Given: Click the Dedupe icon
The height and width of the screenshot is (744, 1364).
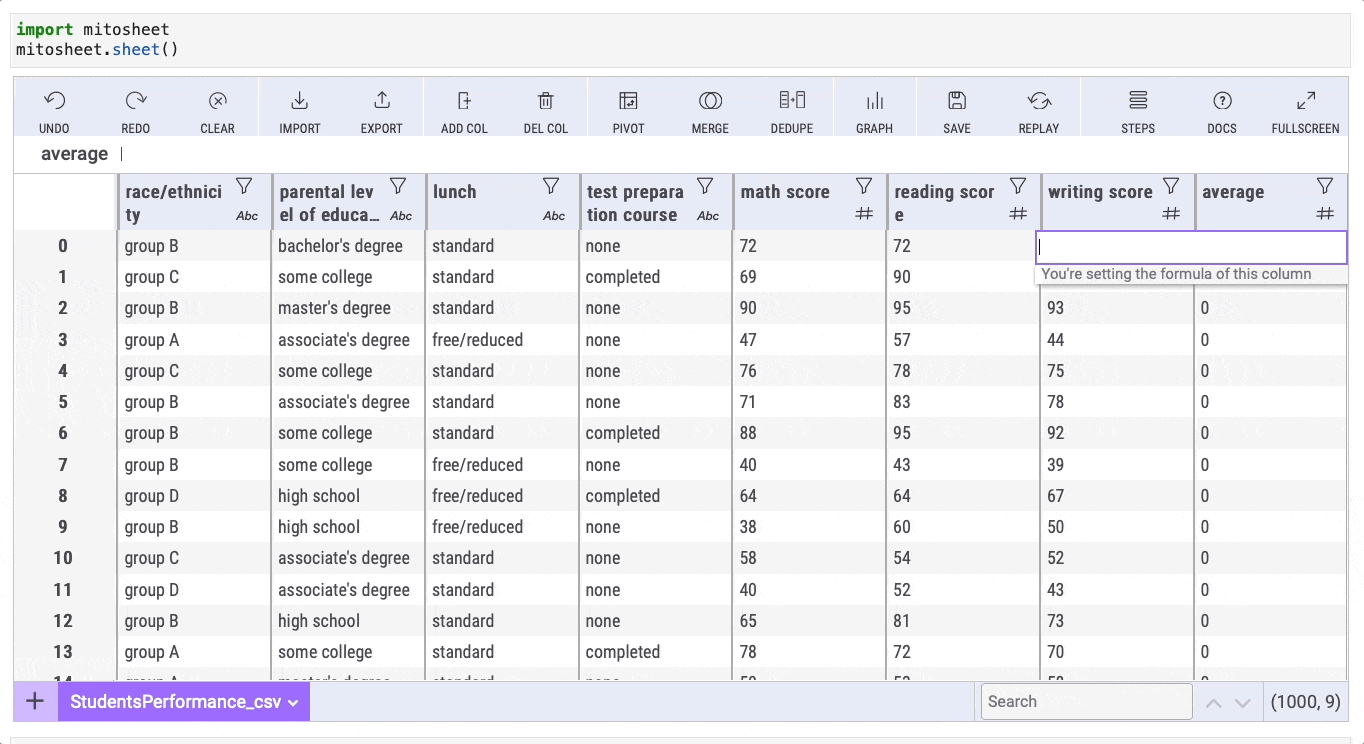Looking at the screenshot, I should click(792, 101).
